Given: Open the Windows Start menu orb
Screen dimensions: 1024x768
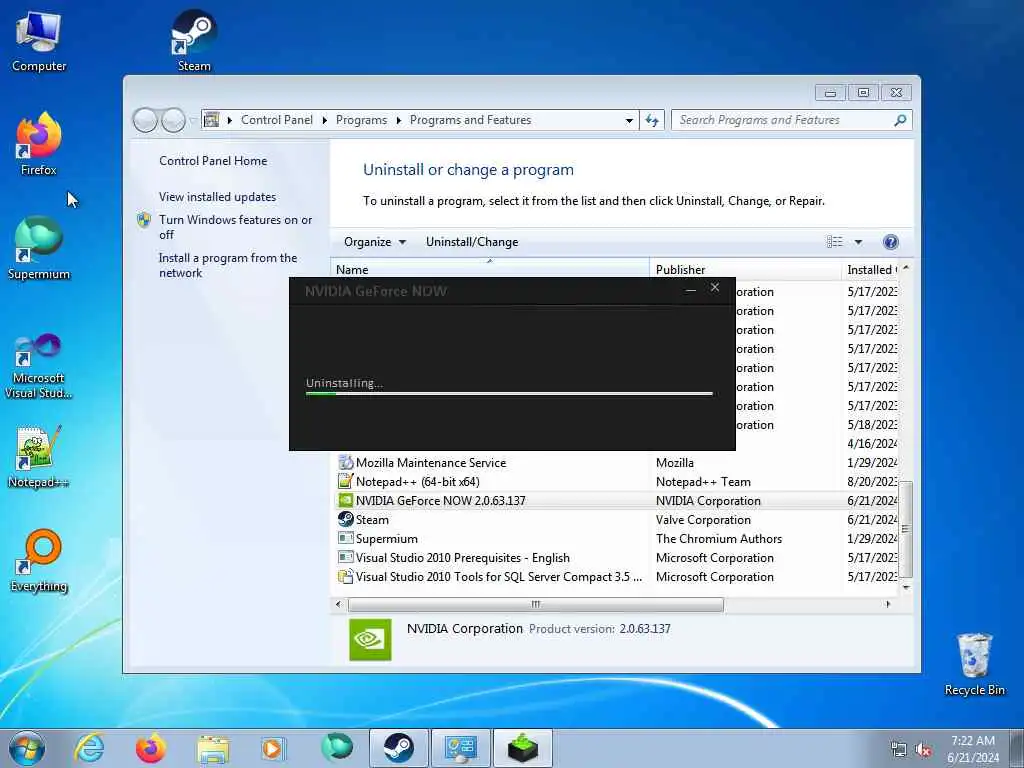Looking at the screenshot, I should pos(27,748).
